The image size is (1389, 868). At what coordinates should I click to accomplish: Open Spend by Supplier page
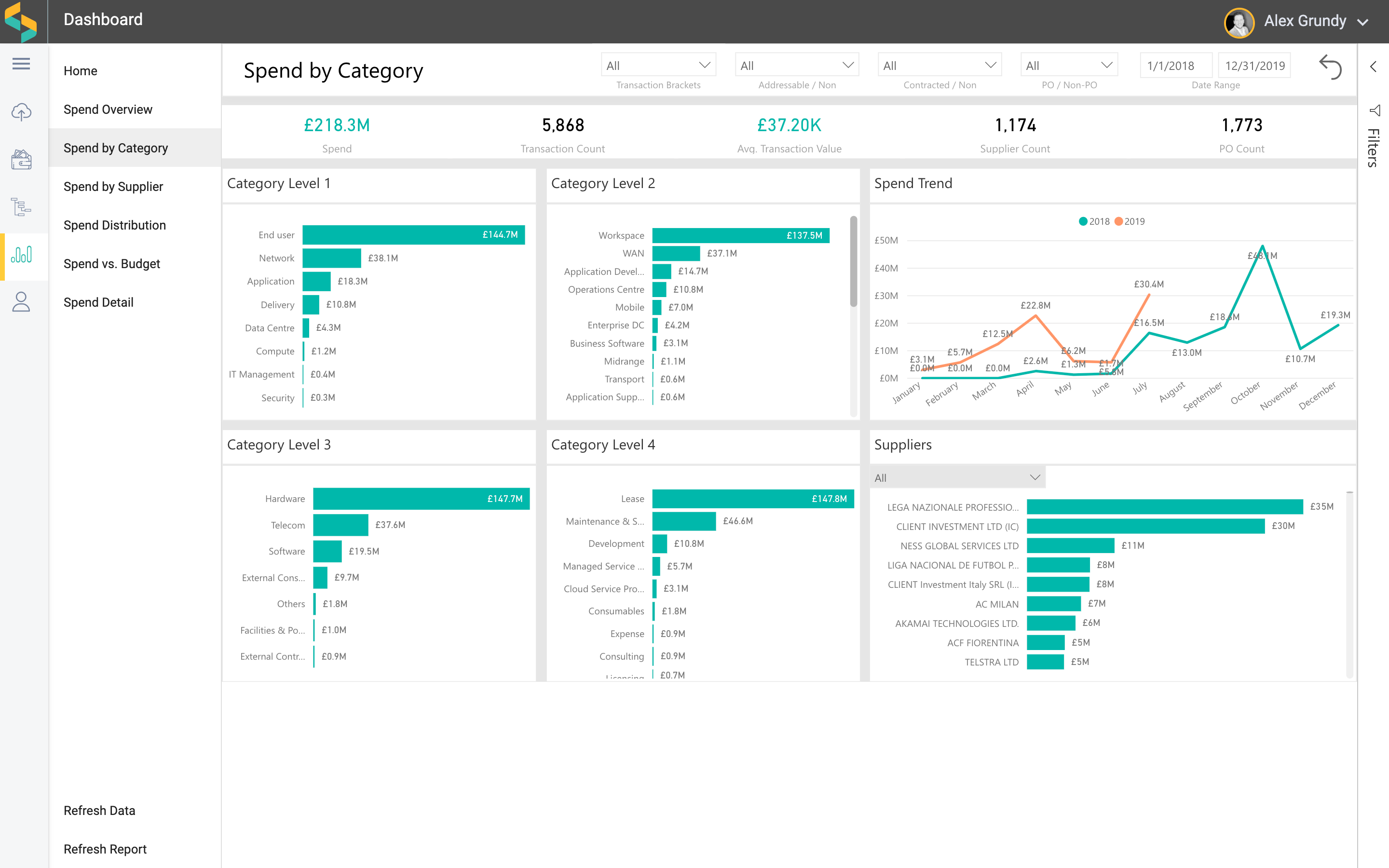(x=114, y=186)
